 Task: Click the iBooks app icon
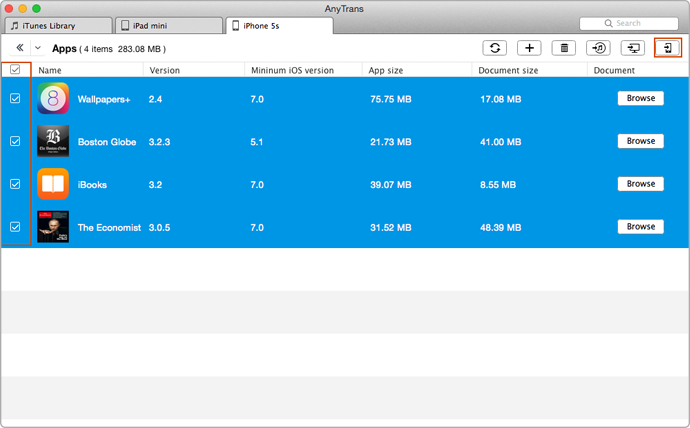[53, 184]
